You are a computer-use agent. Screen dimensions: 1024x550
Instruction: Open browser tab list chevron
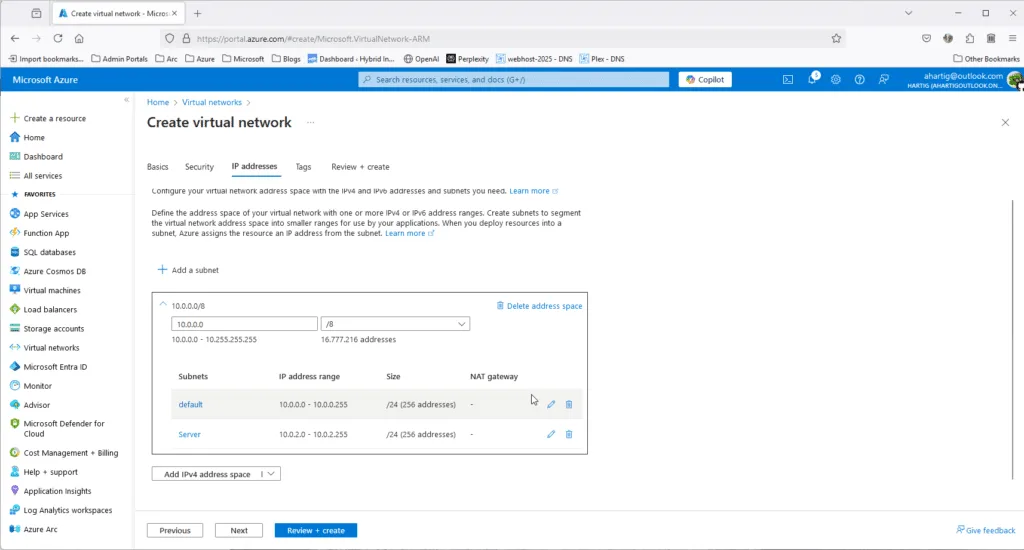coord(908,13)
